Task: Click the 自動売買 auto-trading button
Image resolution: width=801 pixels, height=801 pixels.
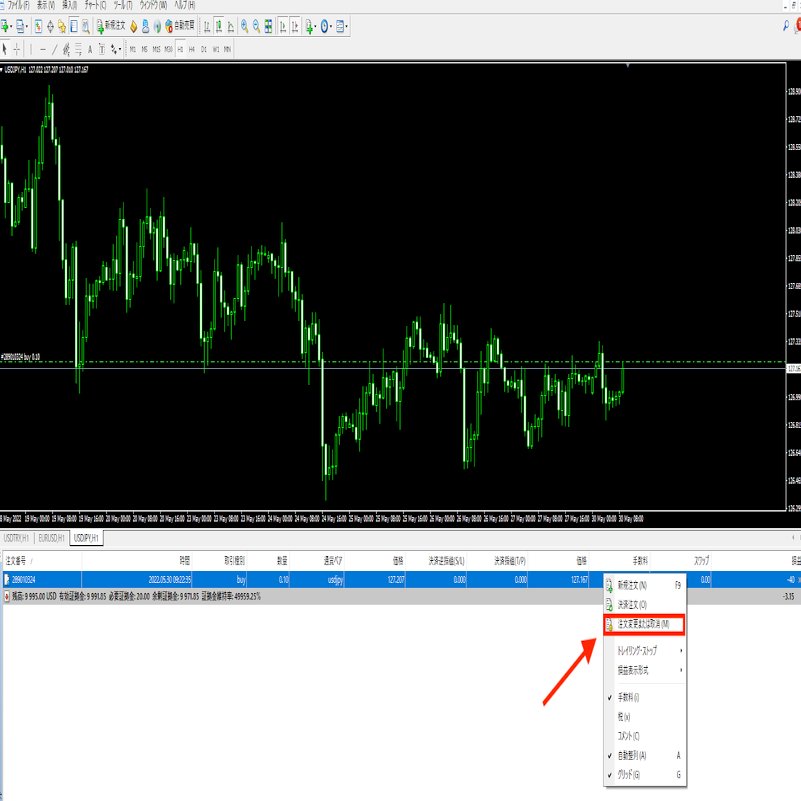Action: click(x=180, y=26)
